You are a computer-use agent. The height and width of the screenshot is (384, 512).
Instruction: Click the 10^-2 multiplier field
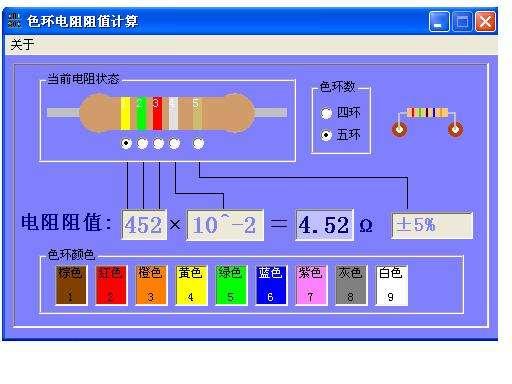click(225, 225)
